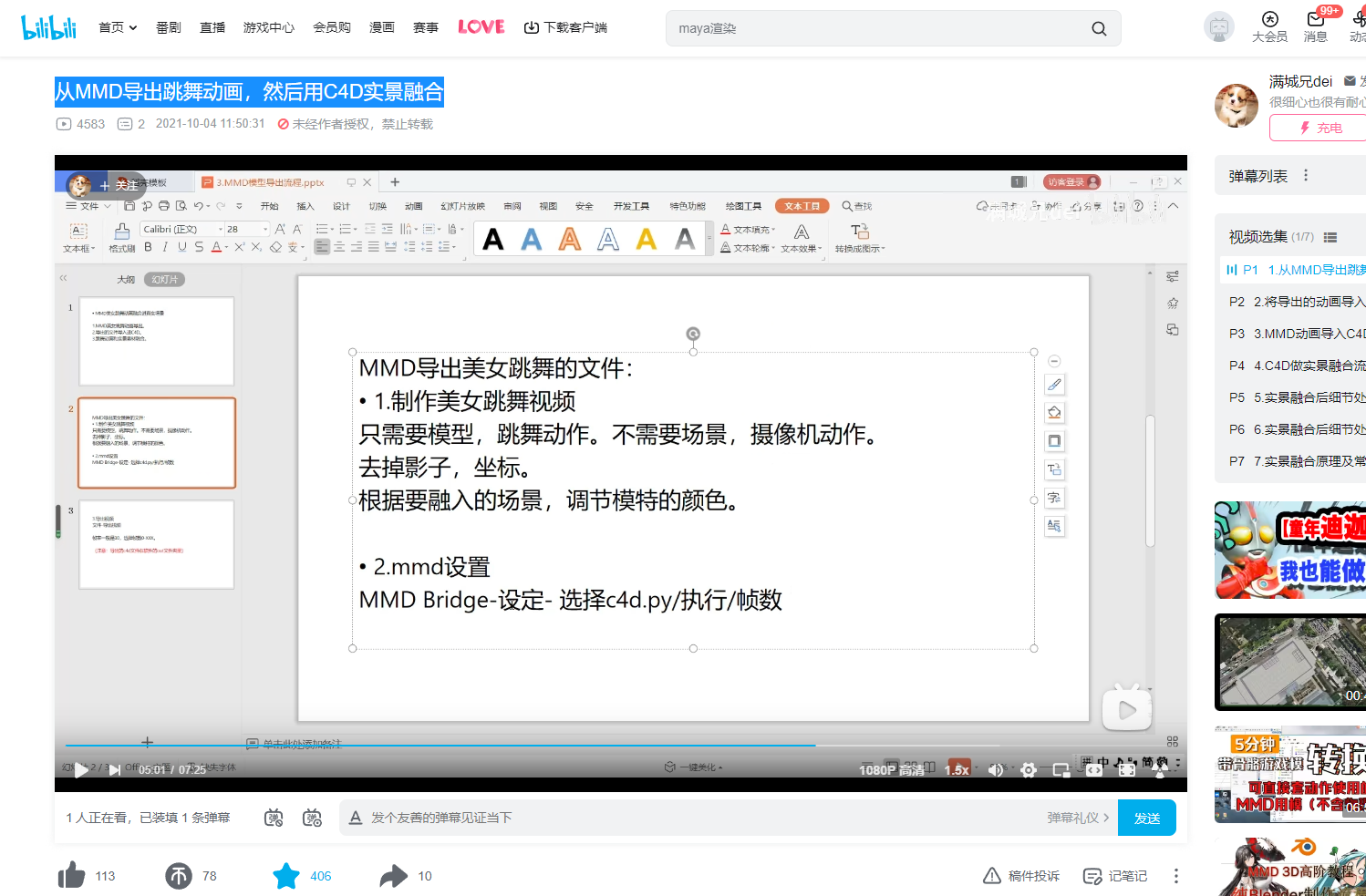1366x896 pixels.
Task: Open the player settings gear icon
Action: pyautogui.click(x=1029, y=769)
